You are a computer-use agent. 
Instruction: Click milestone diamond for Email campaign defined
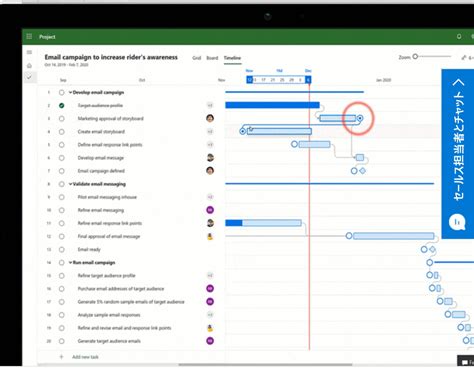click(363, 171)
